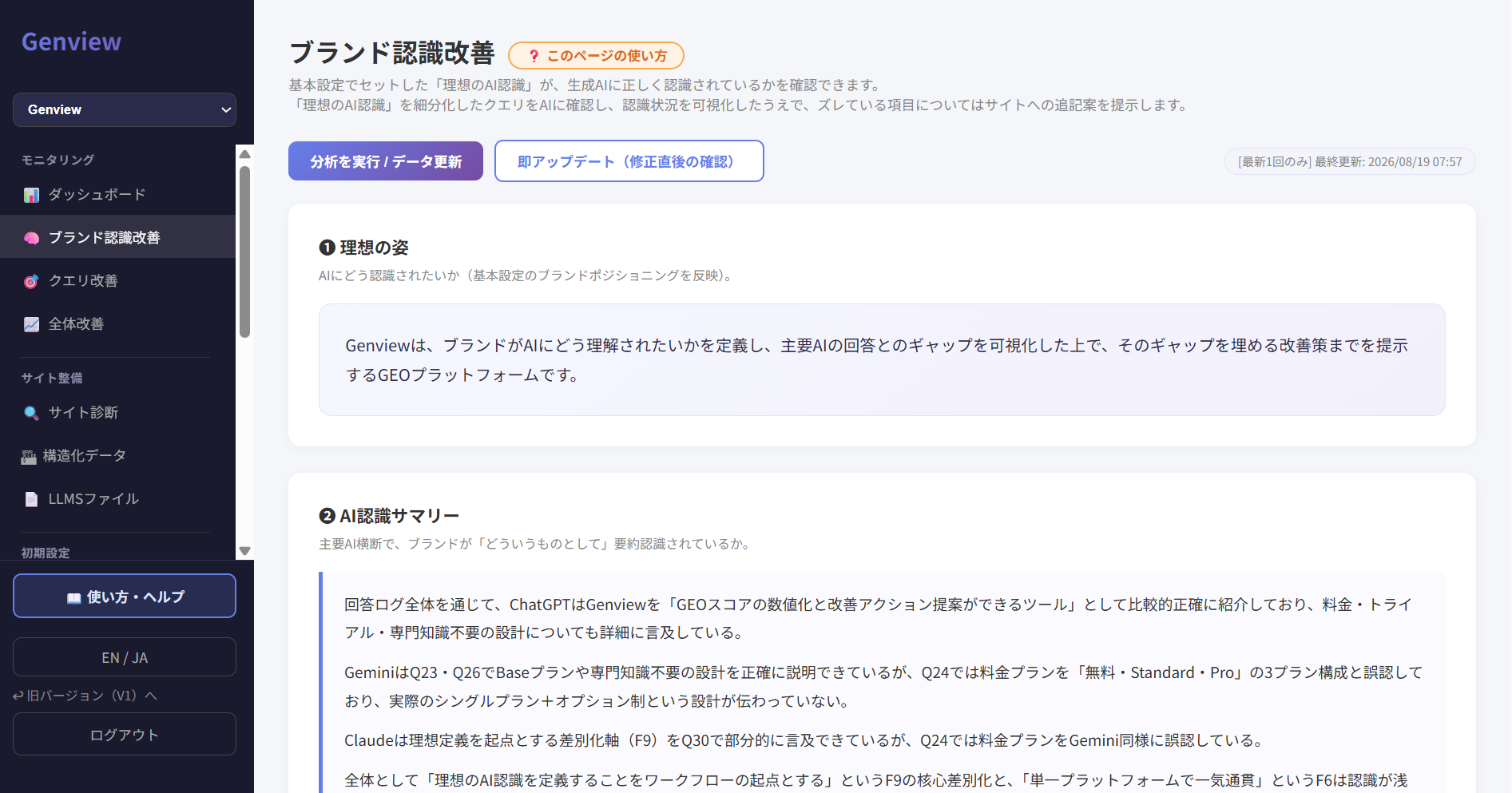Click the sidebar scrollbar down arrow
Screen dimensions: 1512x793
pos(245,551)
